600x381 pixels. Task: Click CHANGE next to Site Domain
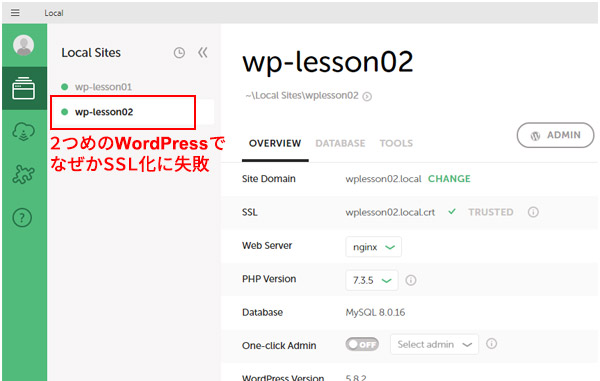(449, 179)
